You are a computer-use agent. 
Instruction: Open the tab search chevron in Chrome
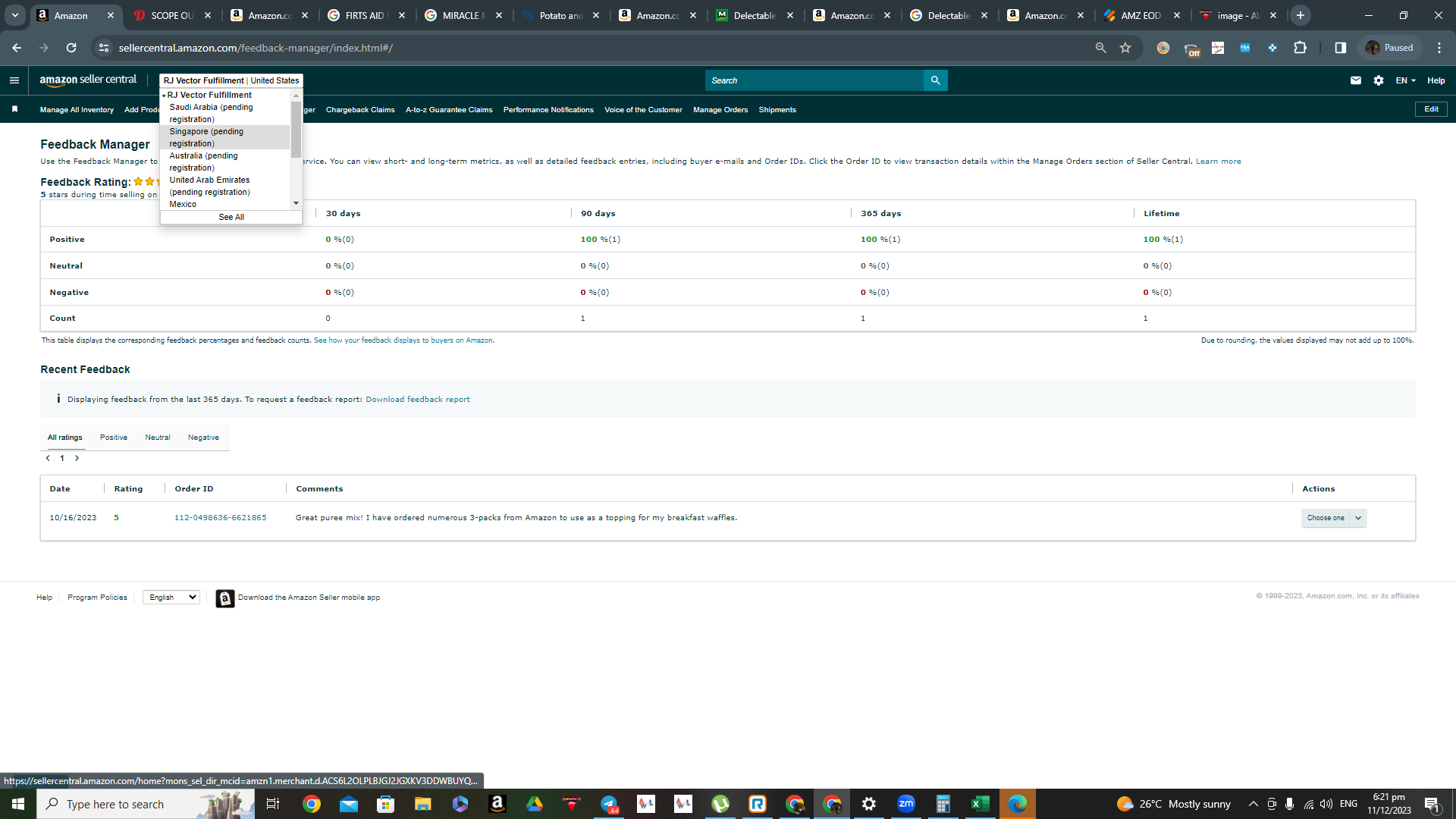[15, 15]
